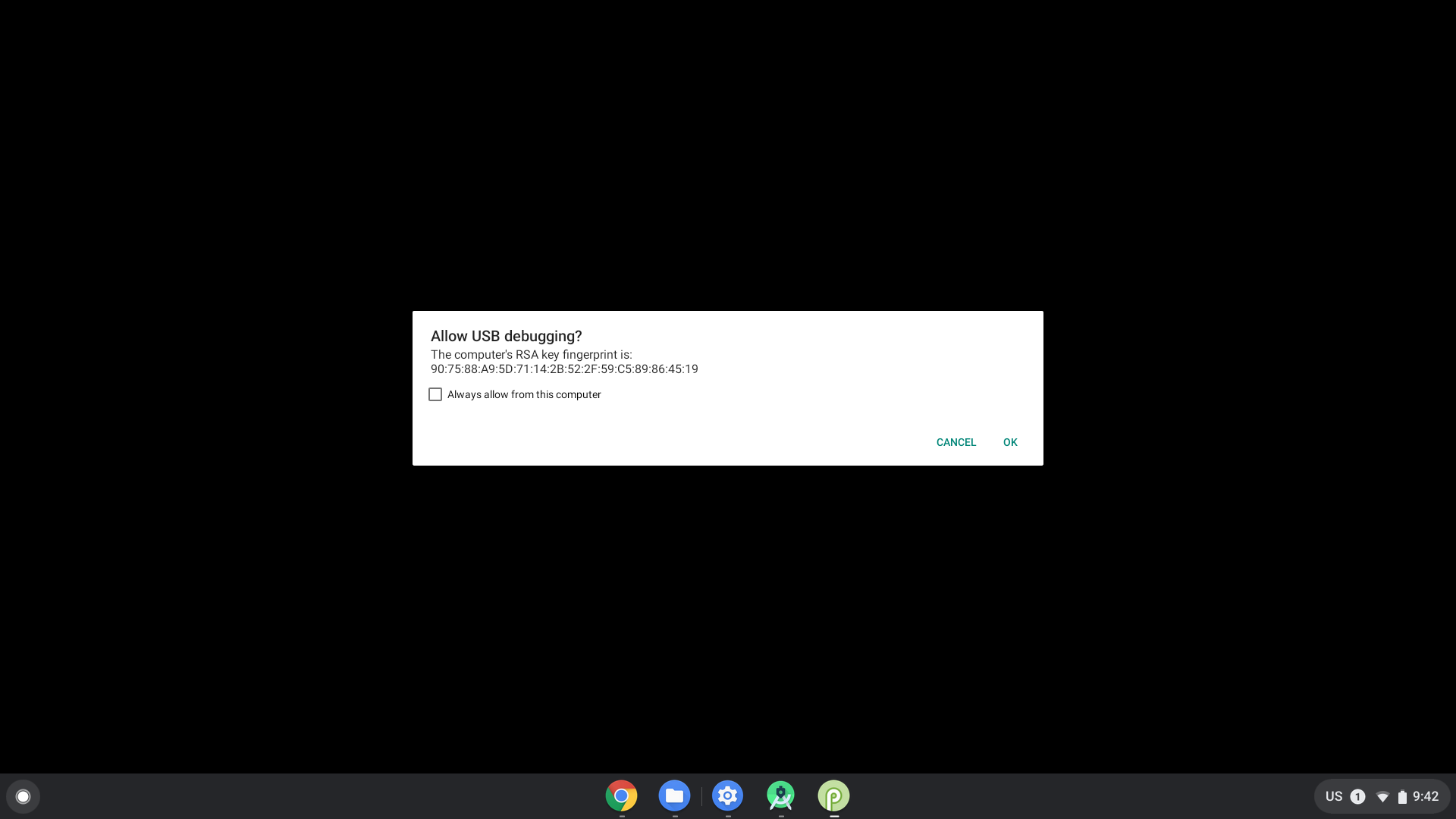Viewport: 1456px width, 819px height.
Task: Check the Always allow from this computer box
Action: pos(435,394)
